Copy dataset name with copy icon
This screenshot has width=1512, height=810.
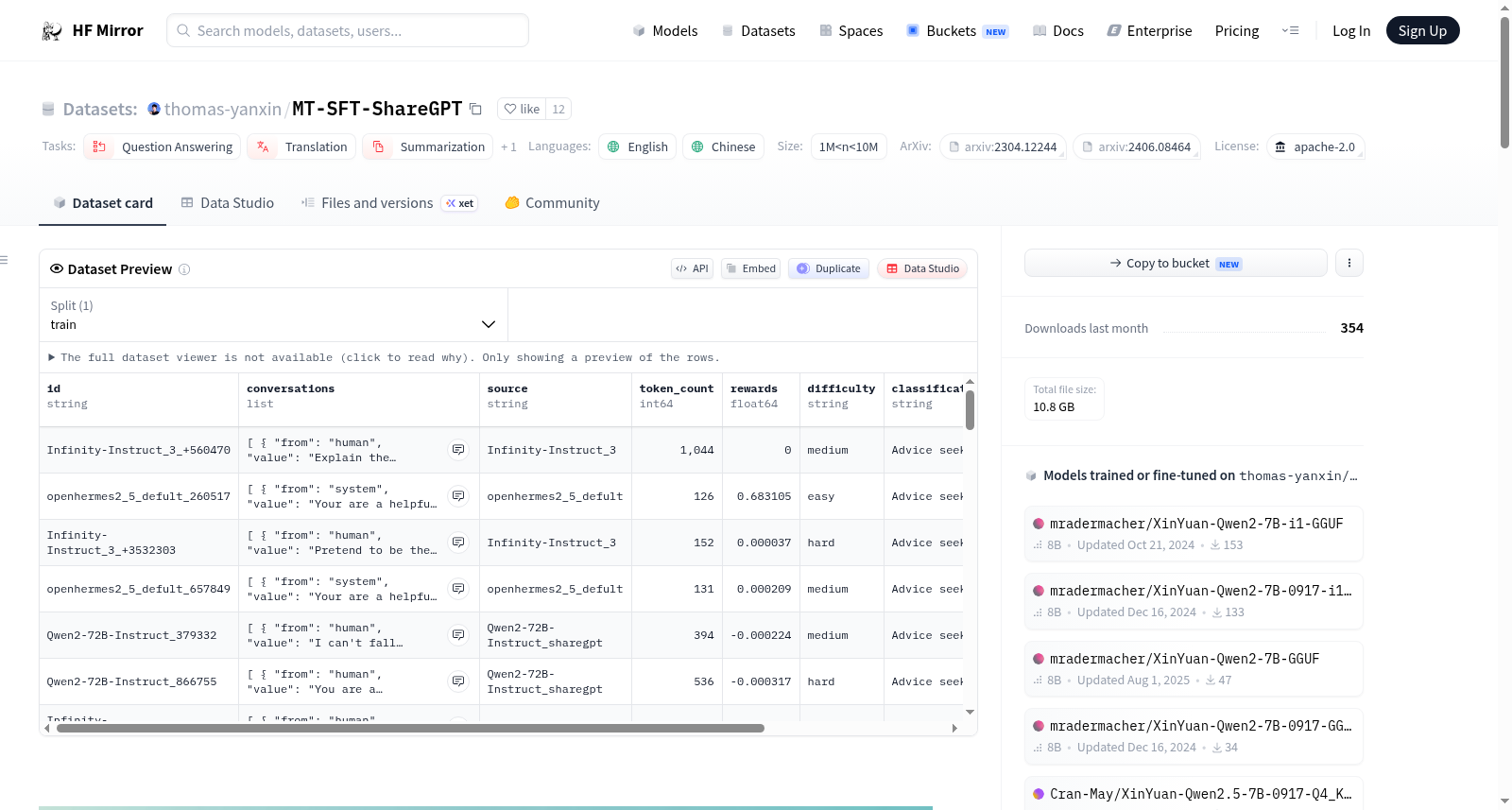coord(475,110)
